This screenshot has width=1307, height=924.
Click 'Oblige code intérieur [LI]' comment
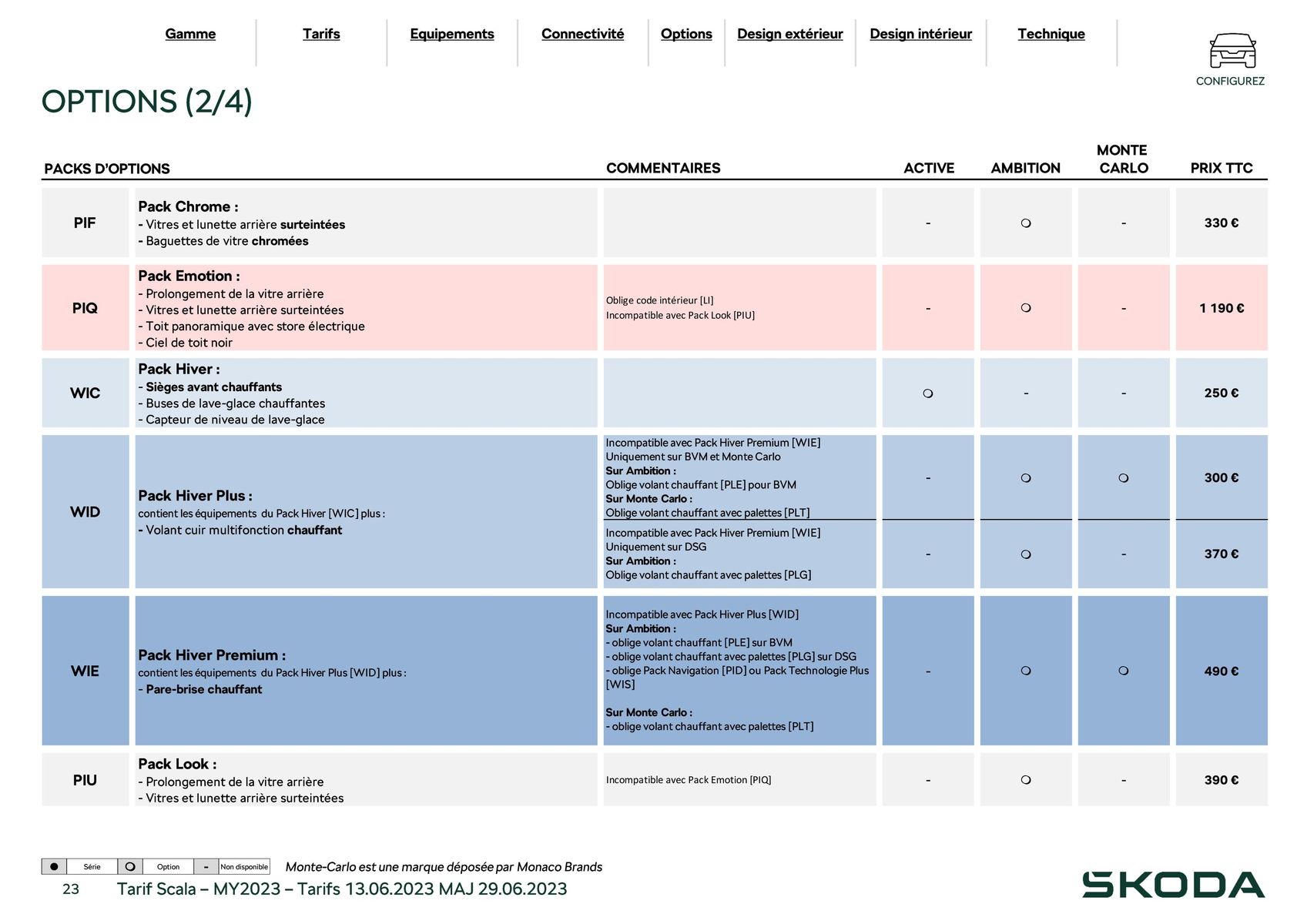point(660,300)
